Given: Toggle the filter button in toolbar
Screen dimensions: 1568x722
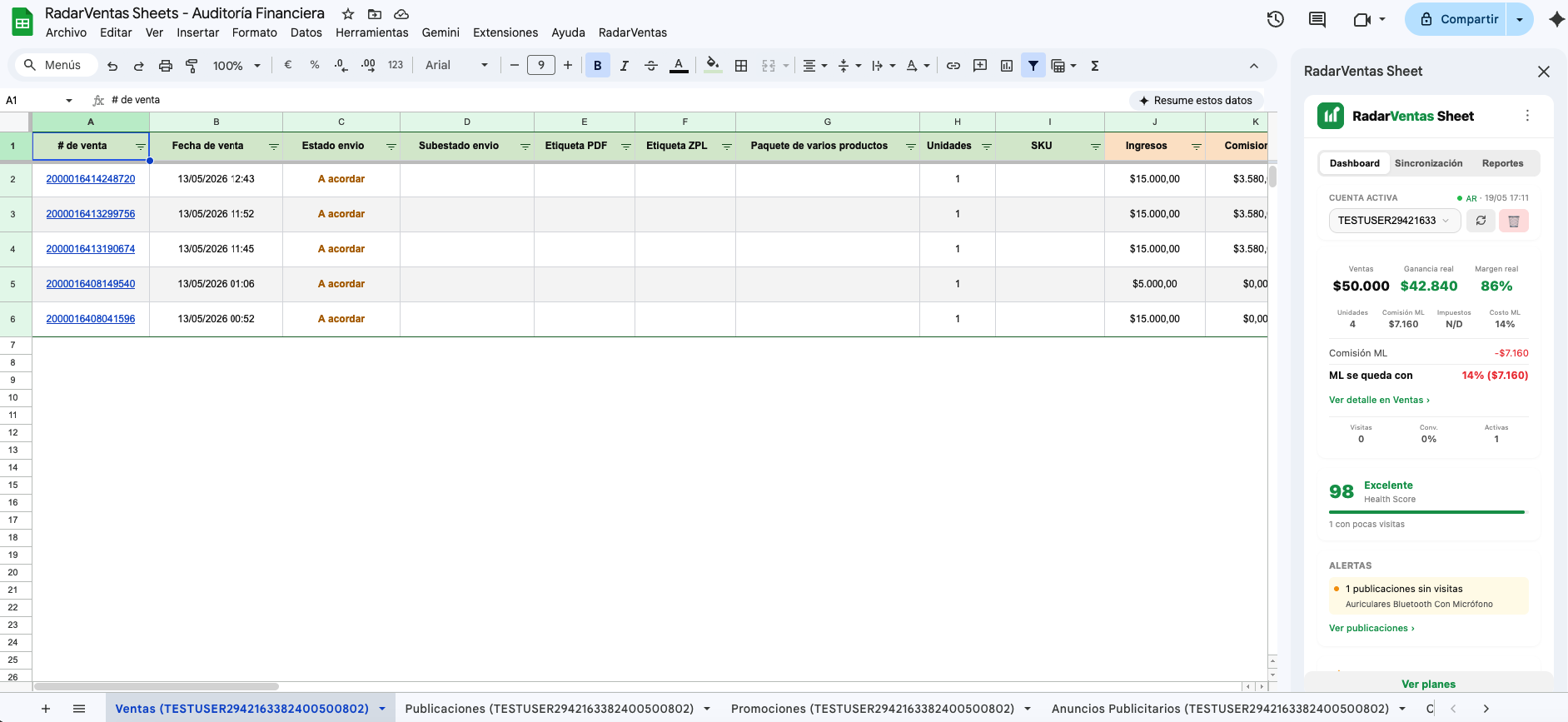Looking at the screenshot, I should click(x=1033, y=65).
